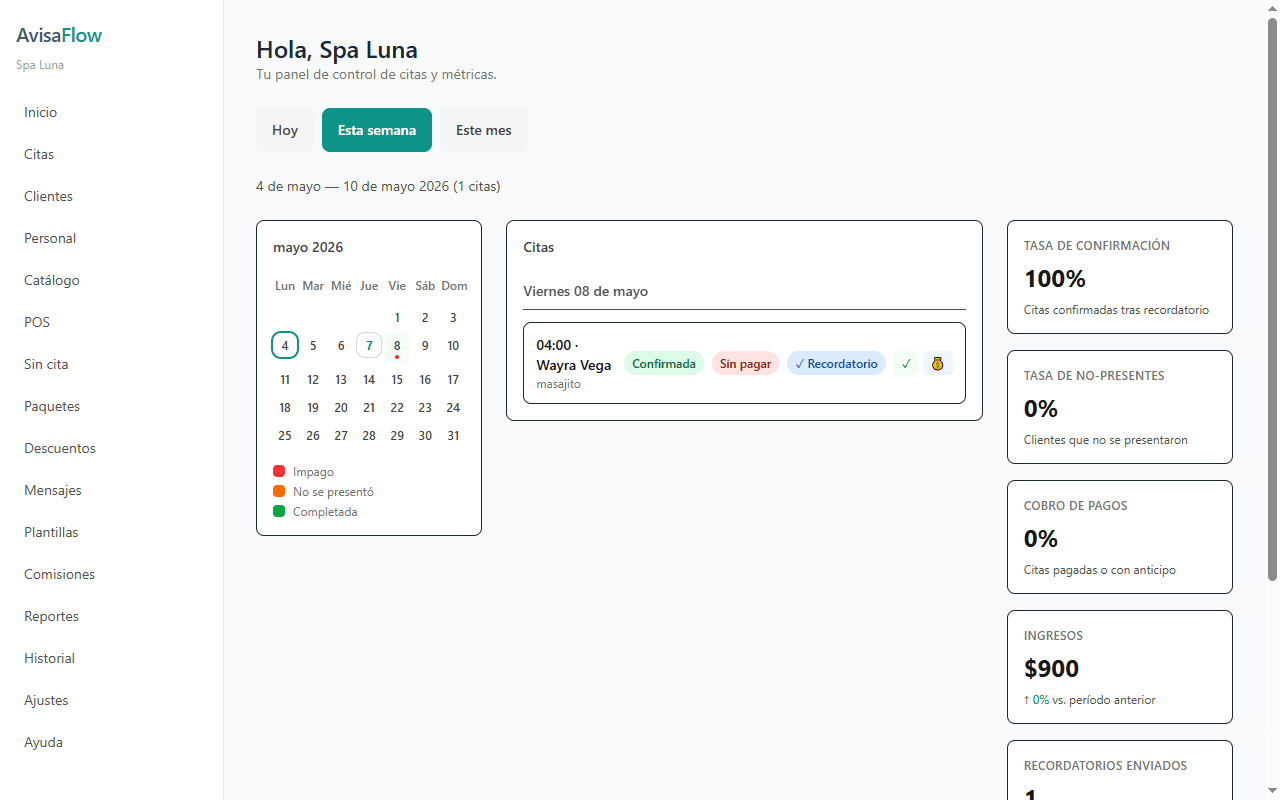Viewport: 1280px width, 800px height.
Task: Click the Confirmada status badge
Action: point(664,364)
